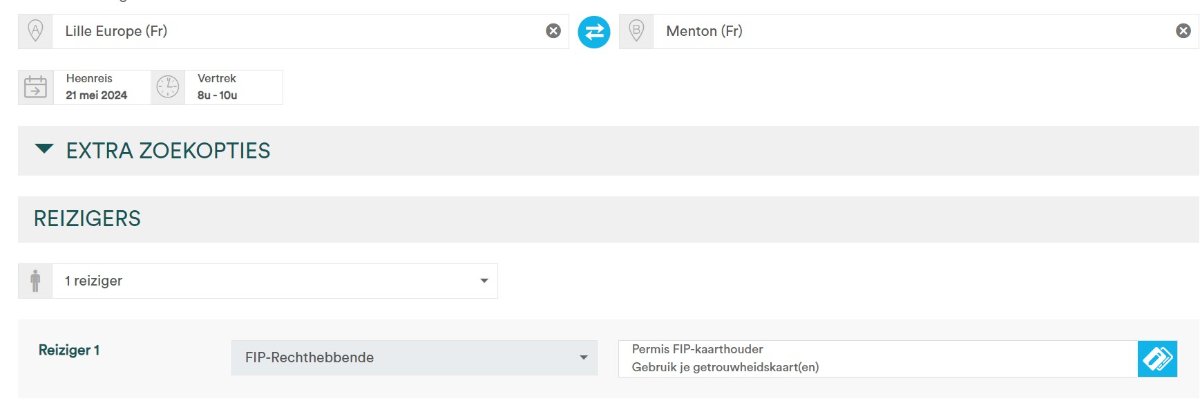1200x401 pixels.
Task: Click the FIP-Rechthebbende dropdown arrow
Action: (x=583, y=358)
